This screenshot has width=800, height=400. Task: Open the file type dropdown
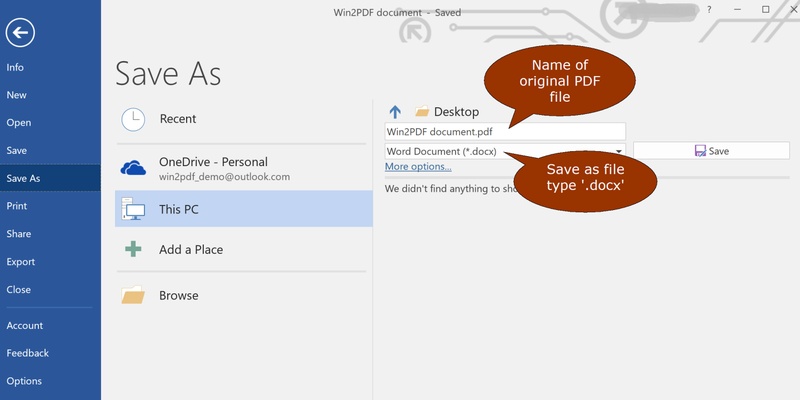pos(619,152)
